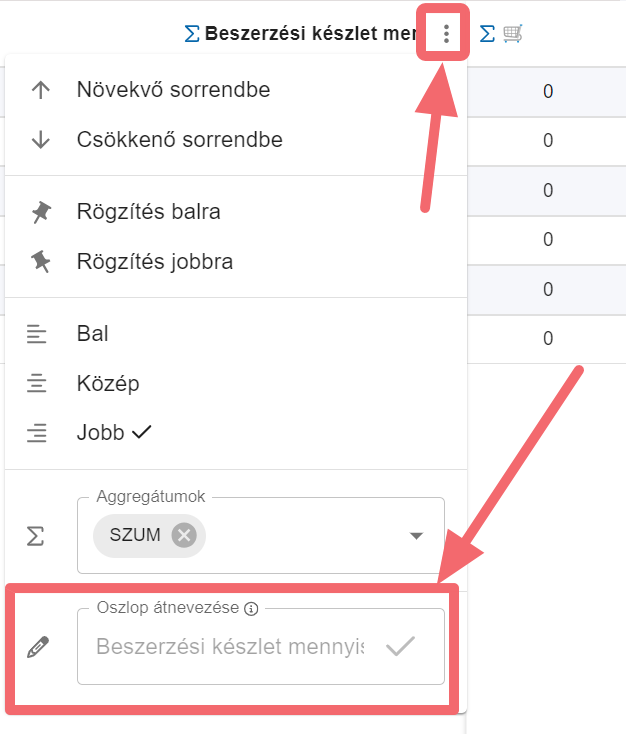Click the sigma icon beside Aggregátumok
This screenshot has width=626, height=734.
(36, 536)
